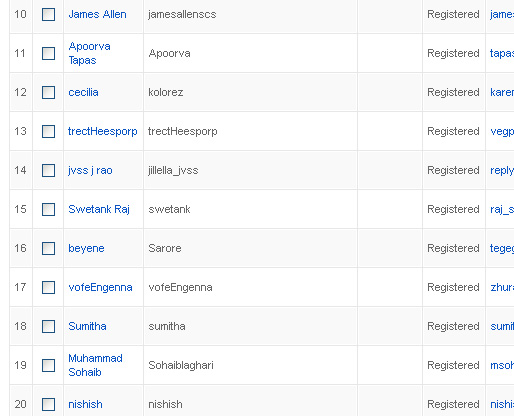The height and width of the screenshot is (416, 514).
Task: Click the raj_s email link
Action: pyautogui.click(x=502, y=209)
